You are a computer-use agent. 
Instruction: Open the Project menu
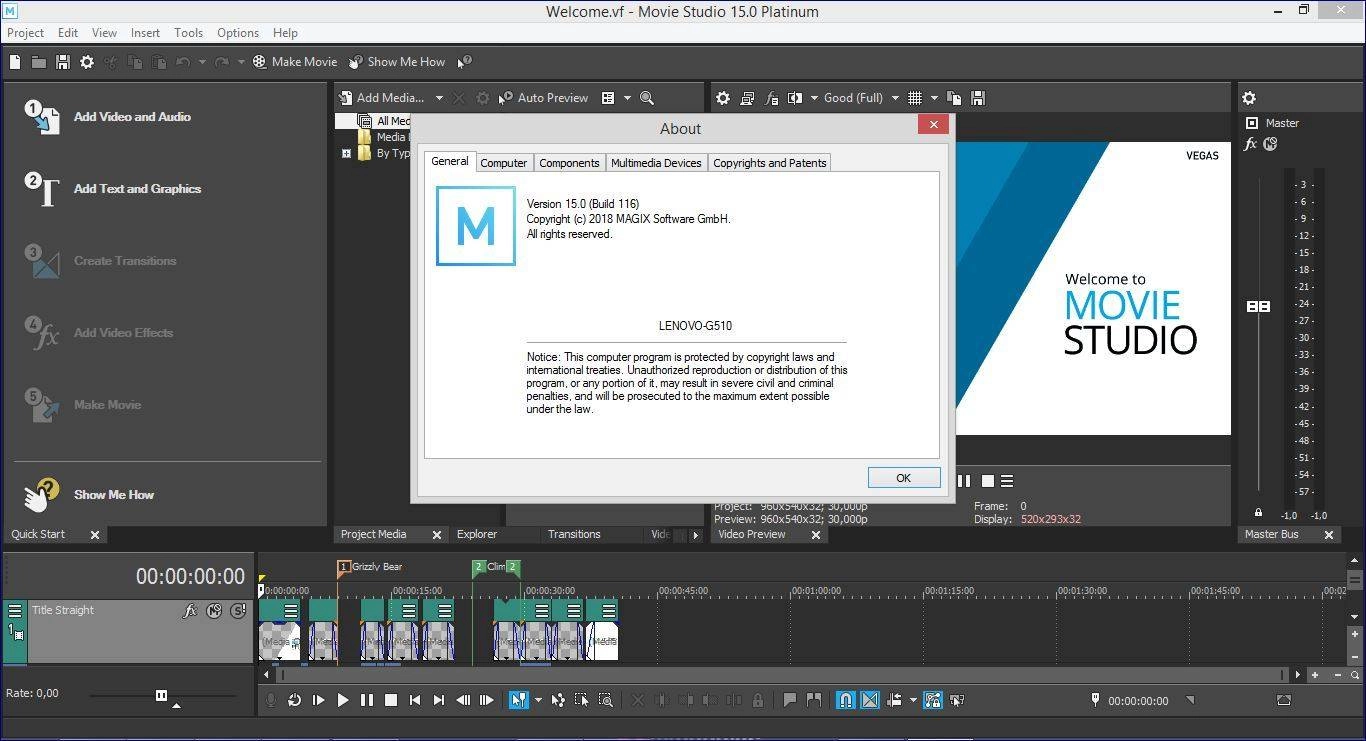tap(26, 33)
